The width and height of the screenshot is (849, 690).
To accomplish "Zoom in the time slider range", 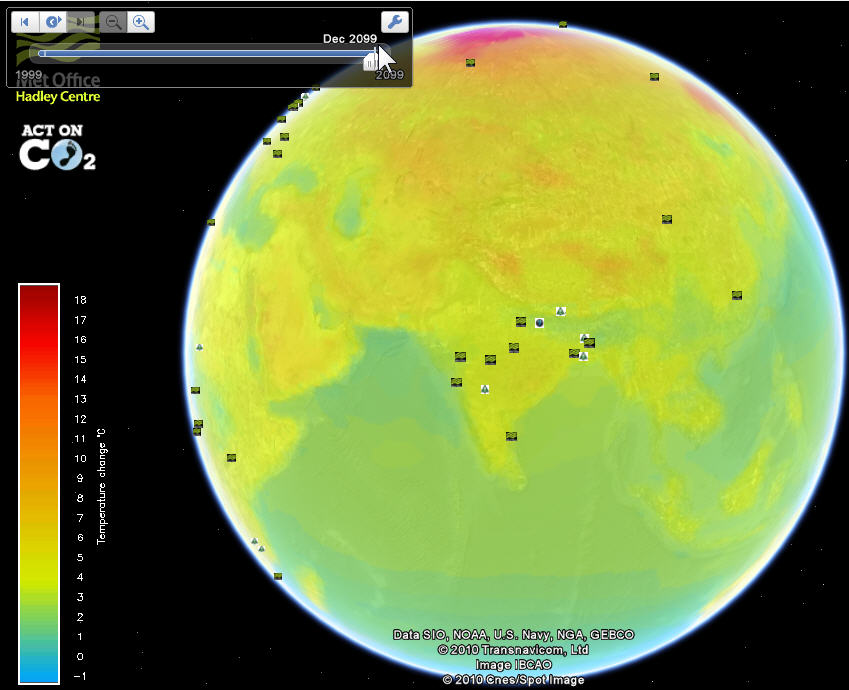I will (x=141, y=22).
